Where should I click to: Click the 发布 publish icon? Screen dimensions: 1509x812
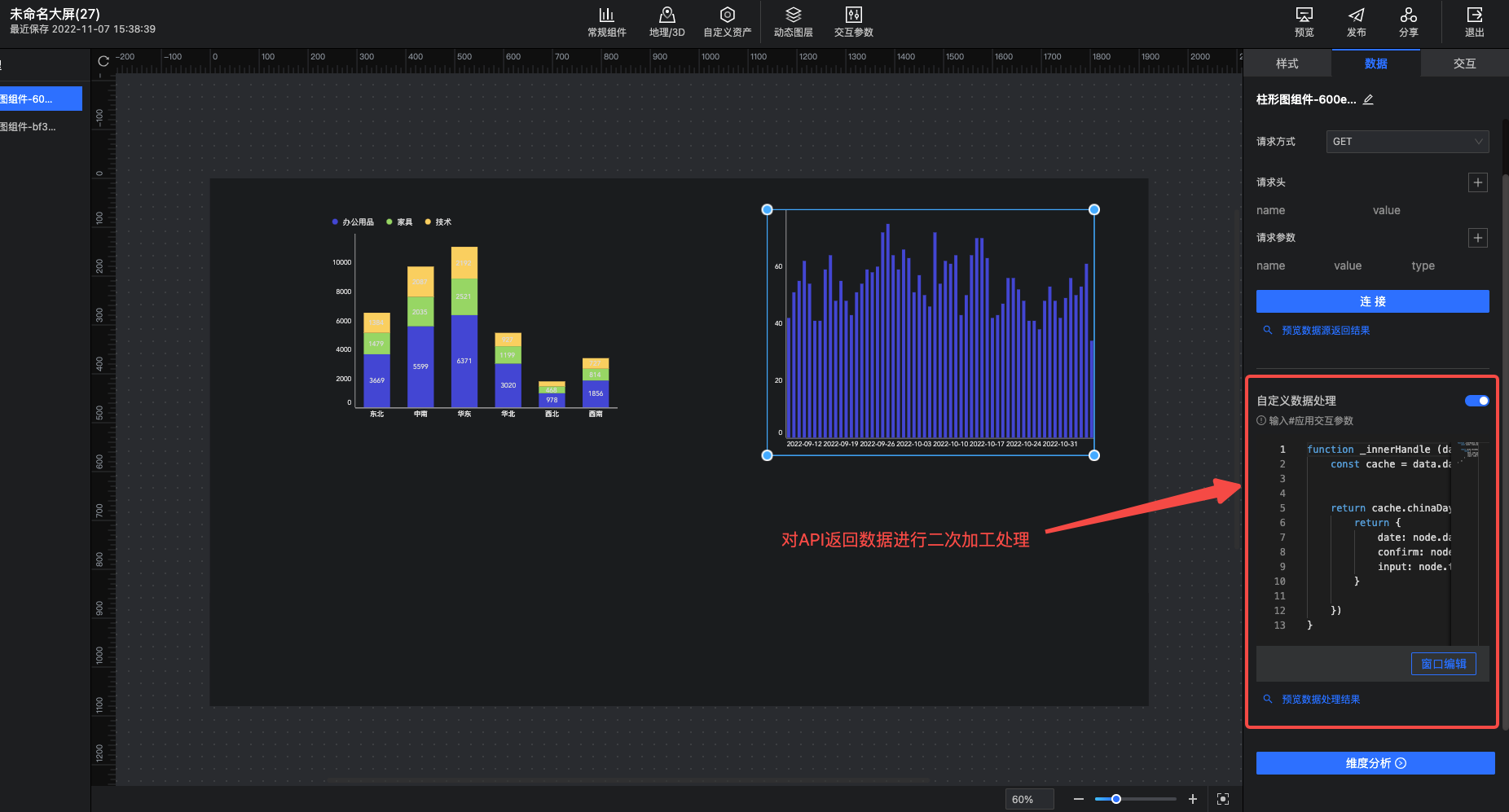(1356, 15)
